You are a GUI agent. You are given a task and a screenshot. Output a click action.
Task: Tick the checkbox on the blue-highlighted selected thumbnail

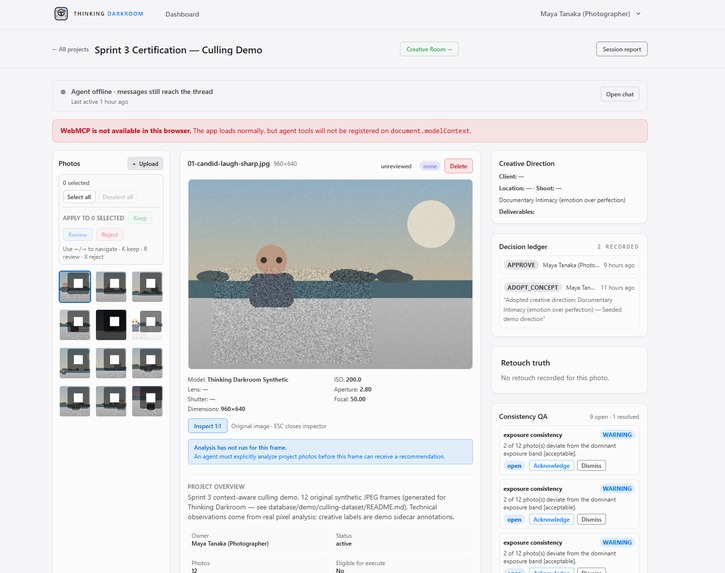79,283
